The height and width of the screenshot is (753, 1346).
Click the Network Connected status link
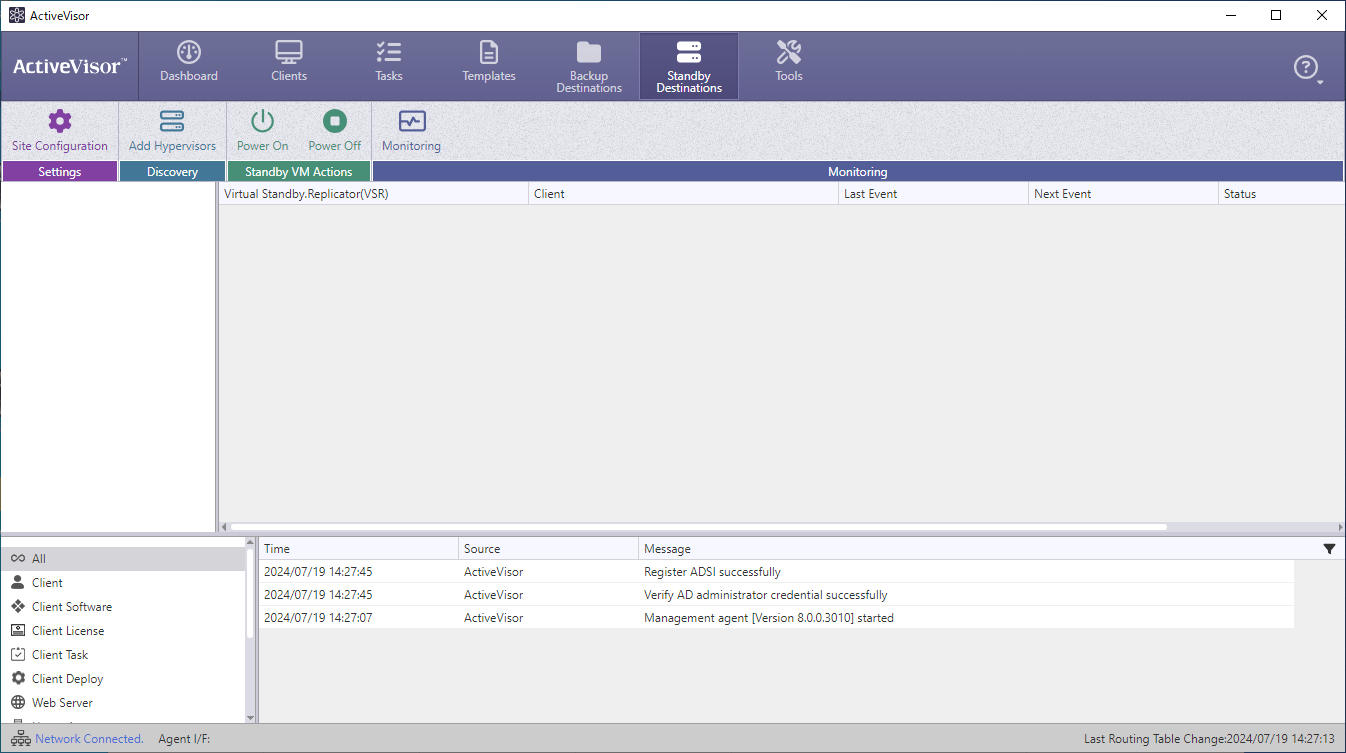(x=89, y=739)
